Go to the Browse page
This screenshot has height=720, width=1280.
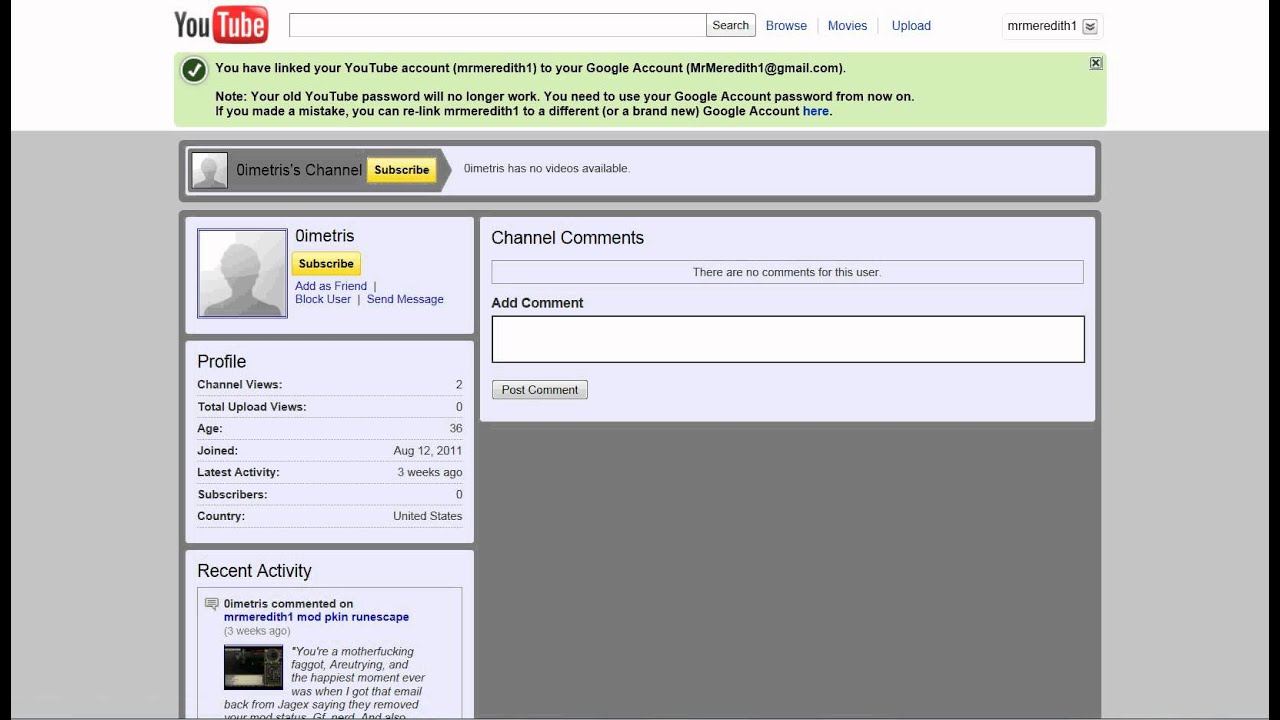tap(786, 26)
